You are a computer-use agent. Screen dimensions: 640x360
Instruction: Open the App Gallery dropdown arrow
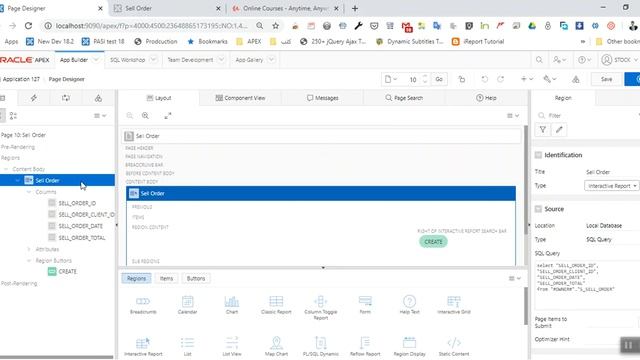[x=271, y=60]
